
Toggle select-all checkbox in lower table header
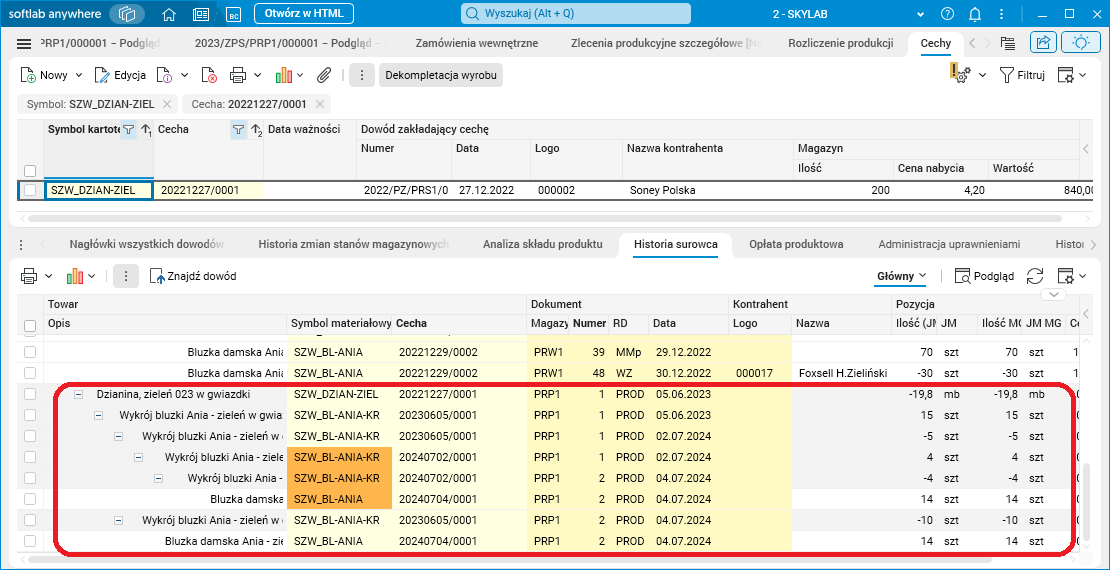pyautogui.click(x=30, y=326)
